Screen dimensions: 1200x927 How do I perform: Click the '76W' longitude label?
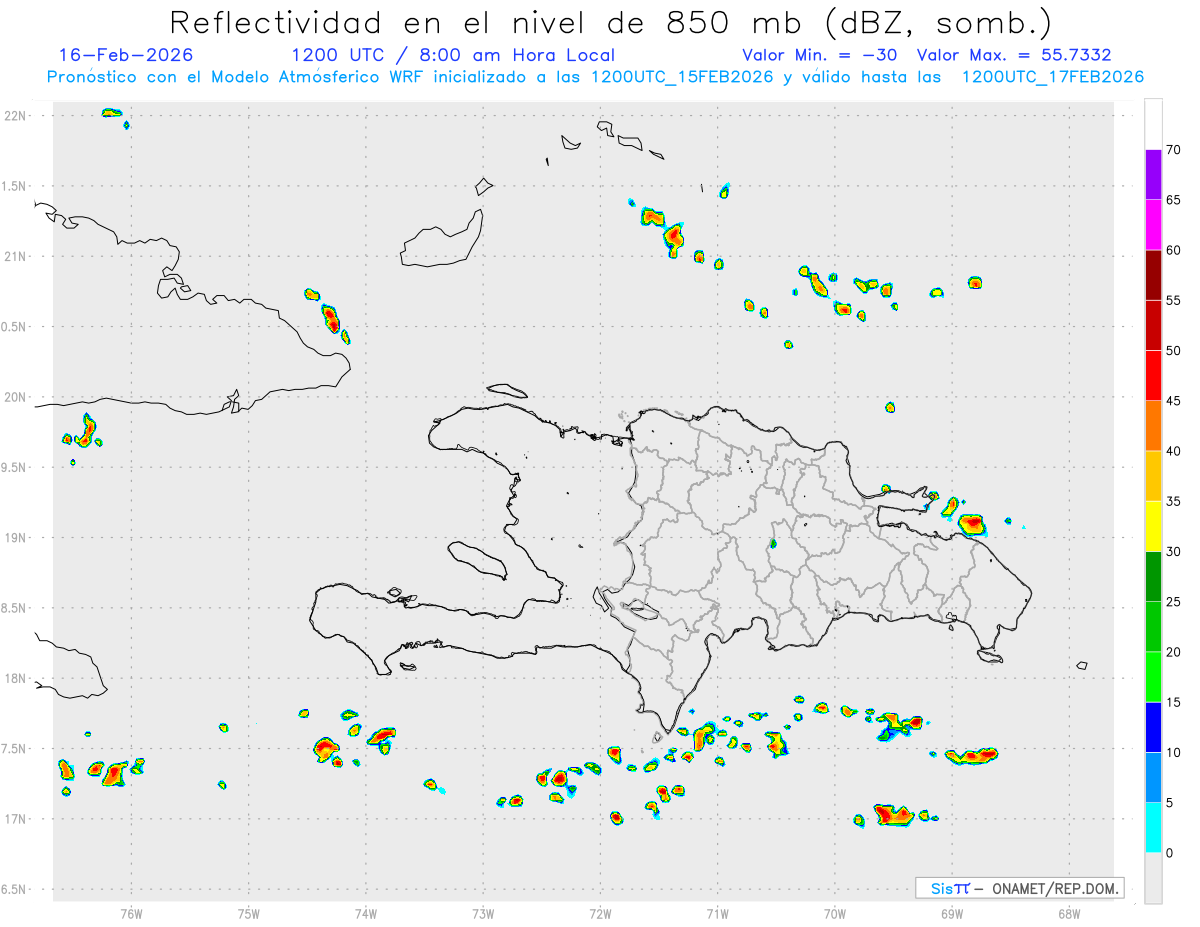[131, 912]
